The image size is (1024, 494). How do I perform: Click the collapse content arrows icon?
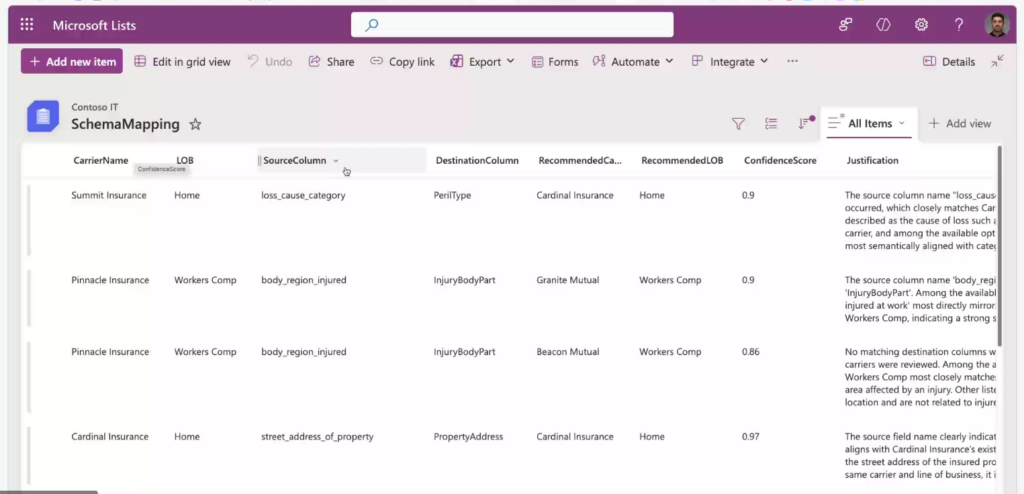(997, 61)
